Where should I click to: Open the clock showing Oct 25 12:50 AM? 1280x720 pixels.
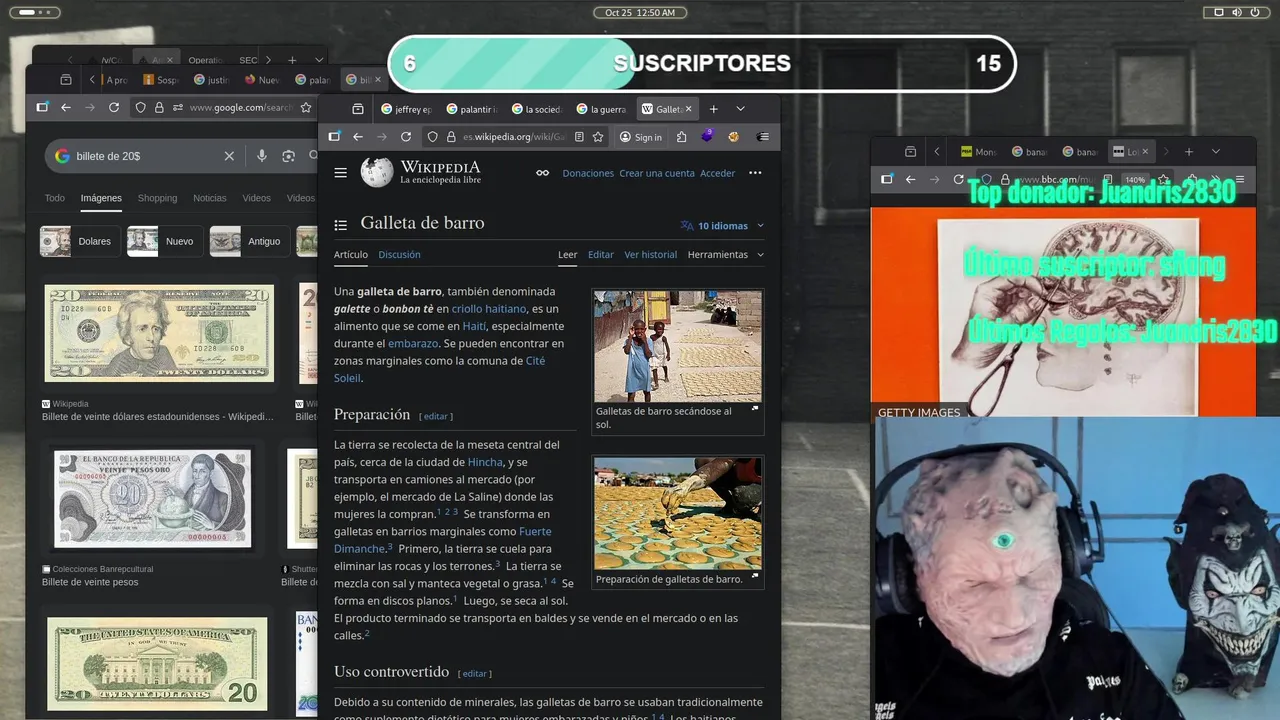[x=640, y=12]
